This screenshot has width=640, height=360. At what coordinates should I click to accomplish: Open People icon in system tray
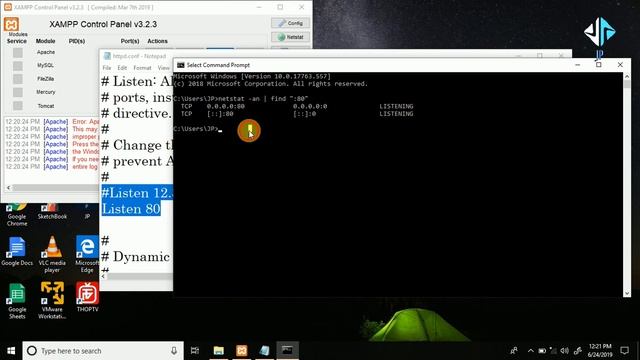[514, 351]
